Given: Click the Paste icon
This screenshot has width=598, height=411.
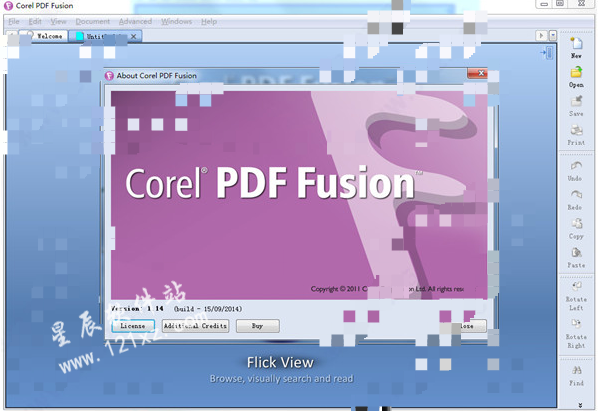Looking at the screenshot, I should click(x=576, y=252).
